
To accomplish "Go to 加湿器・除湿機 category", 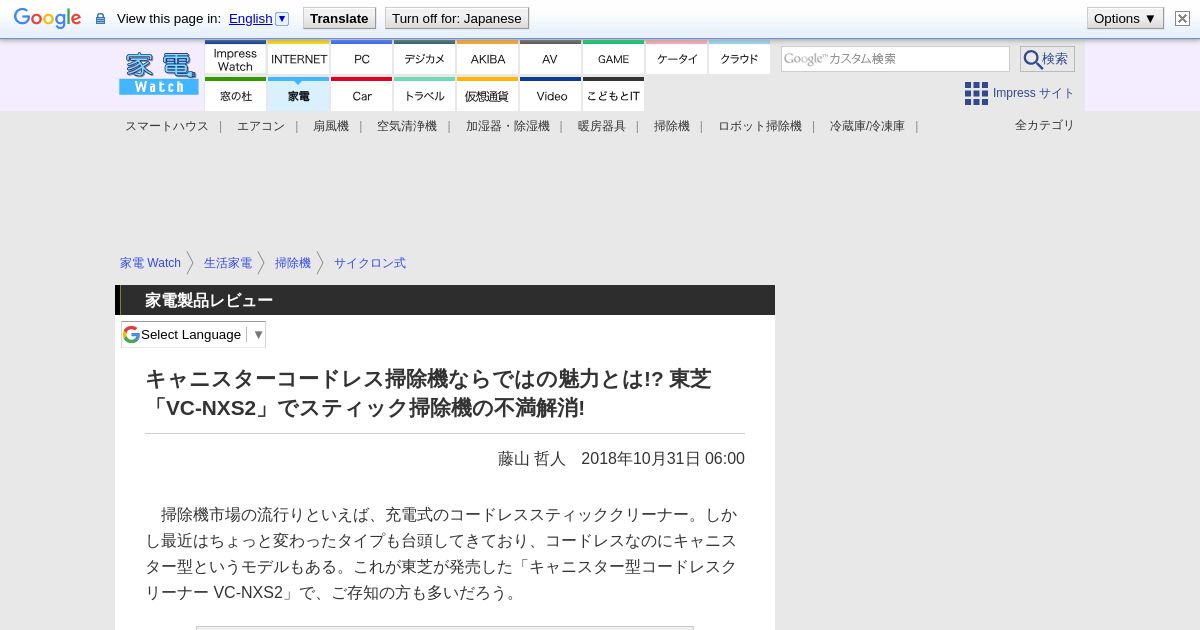I will (508, 126).
